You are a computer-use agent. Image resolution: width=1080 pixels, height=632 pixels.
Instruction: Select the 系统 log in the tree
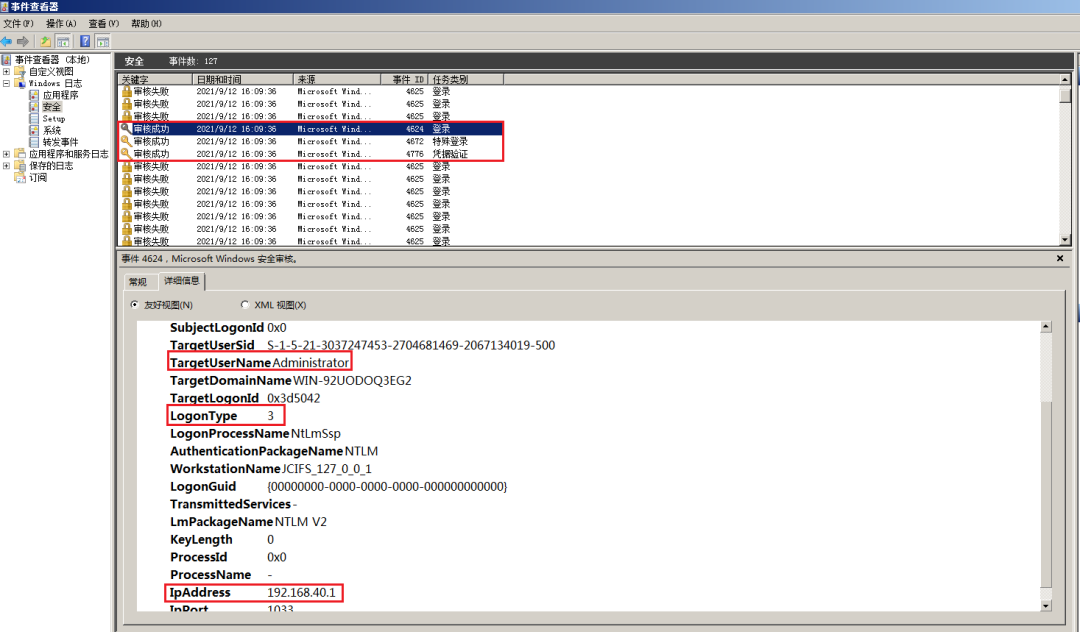52,130
